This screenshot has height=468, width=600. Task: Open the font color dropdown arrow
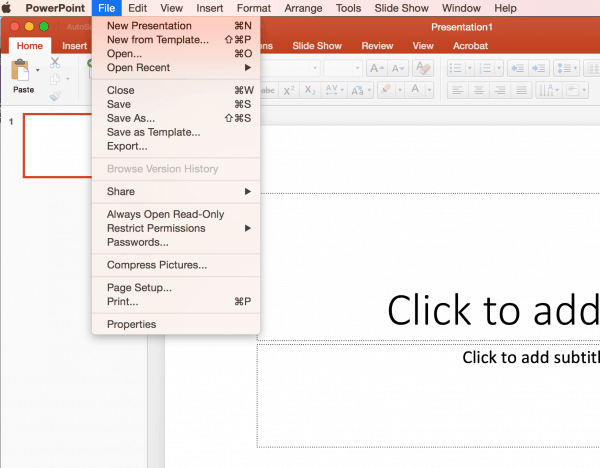pyautogui.click(x=429, y=91)
